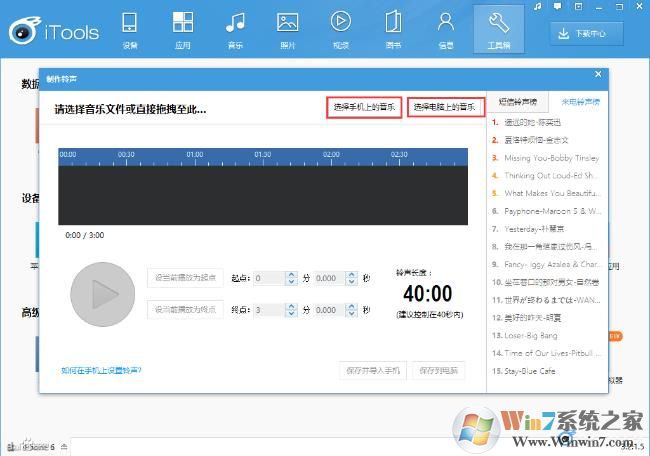Open the 音乐 (Music) section icon
650x456 pixels.
235,28
